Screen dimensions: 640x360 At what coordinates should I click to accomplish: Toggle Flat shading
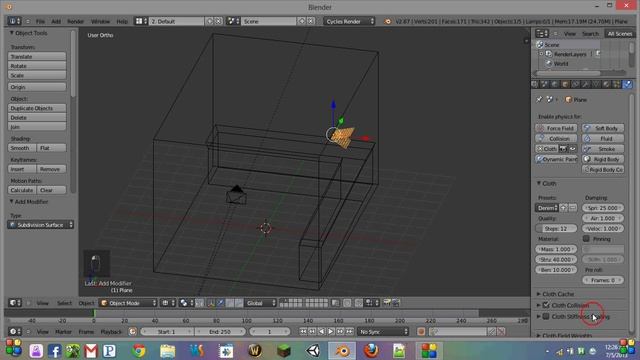point(51,148)
